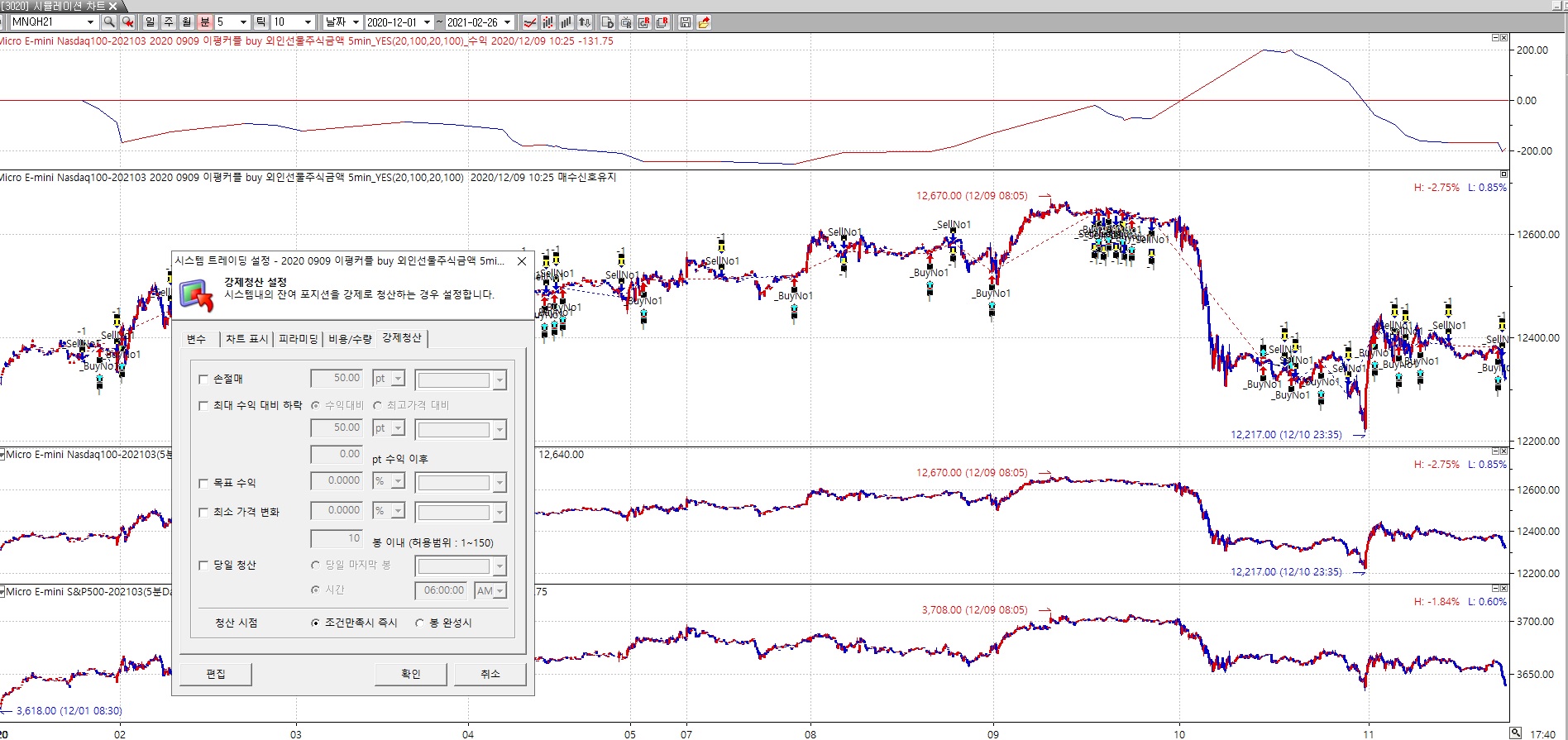Enable the 당일 청산 checkbox
1568x740 pixels.
203,566
